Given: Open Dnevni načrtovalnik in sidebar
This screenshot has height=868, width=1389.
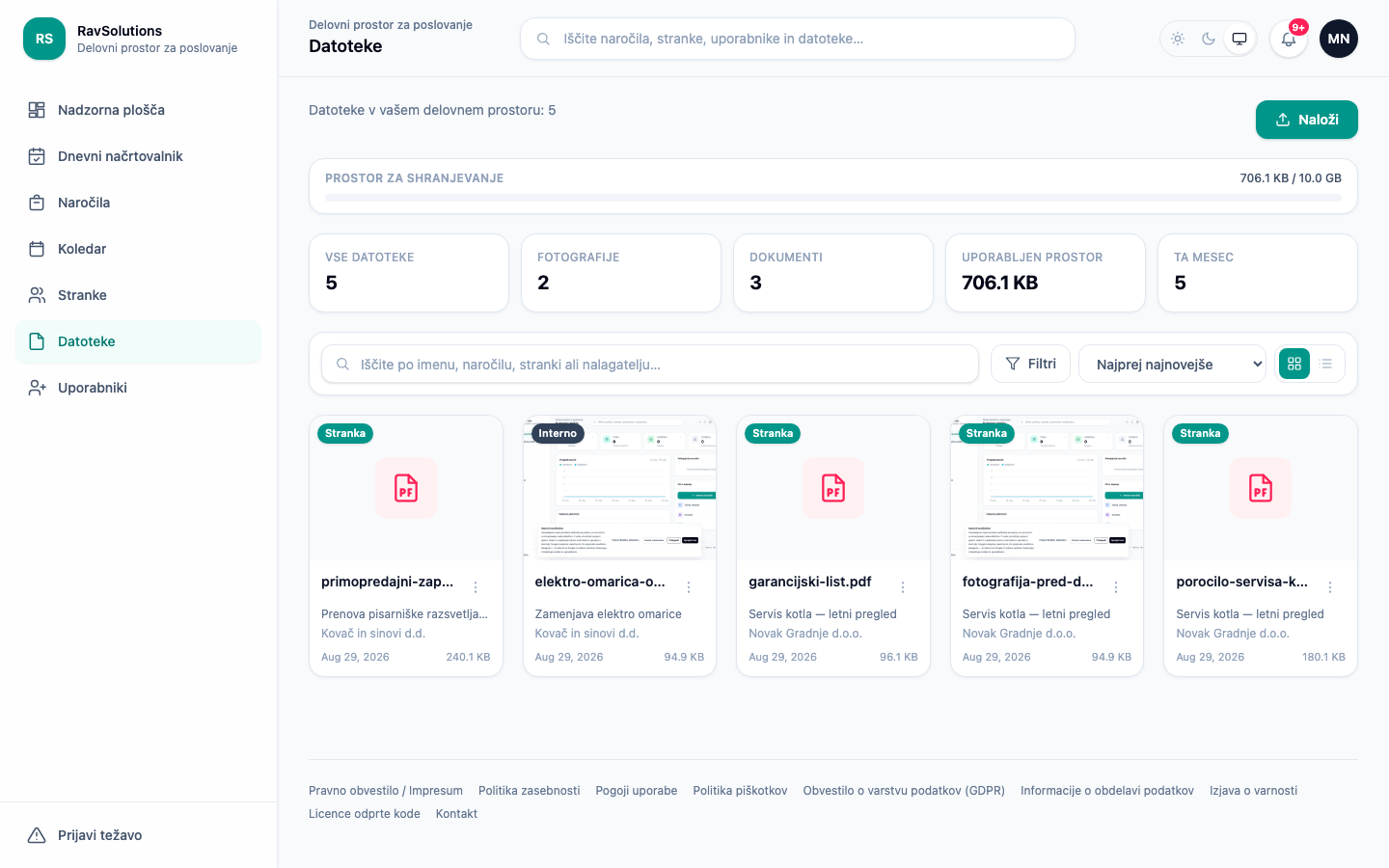Looking at the screenshot, I should click(139, 156).
